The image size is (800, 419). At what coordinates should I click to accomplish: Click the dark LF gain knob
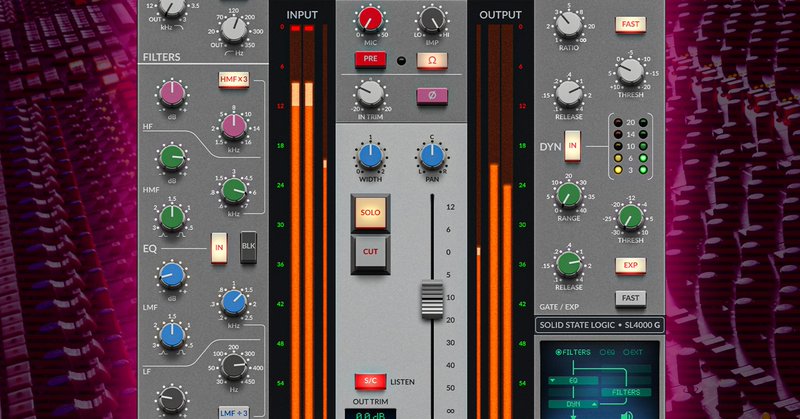pos(172,401)
